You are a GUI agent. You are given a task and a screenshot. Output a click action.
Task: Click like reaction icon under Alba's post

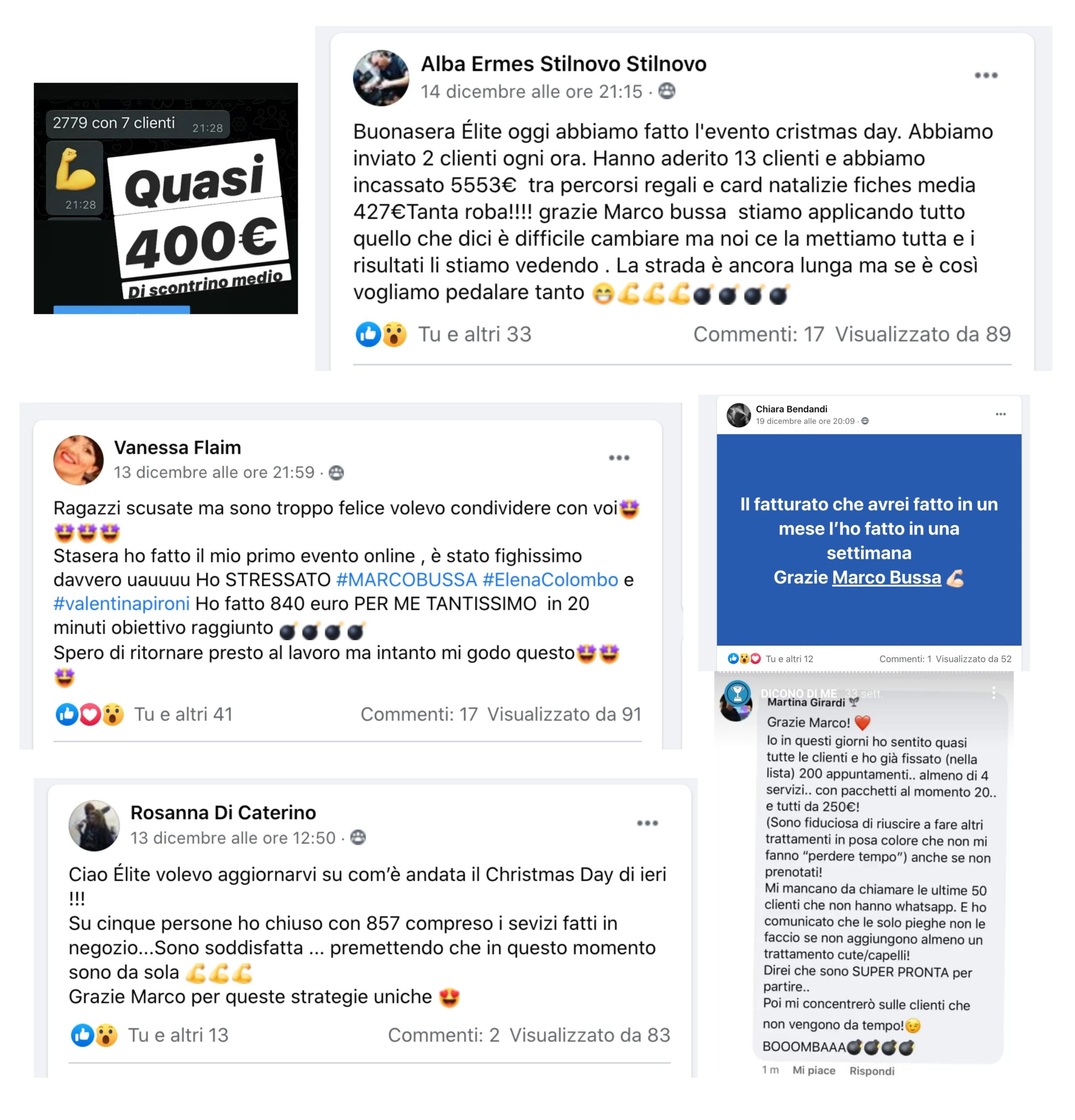[x=368, y=334]
